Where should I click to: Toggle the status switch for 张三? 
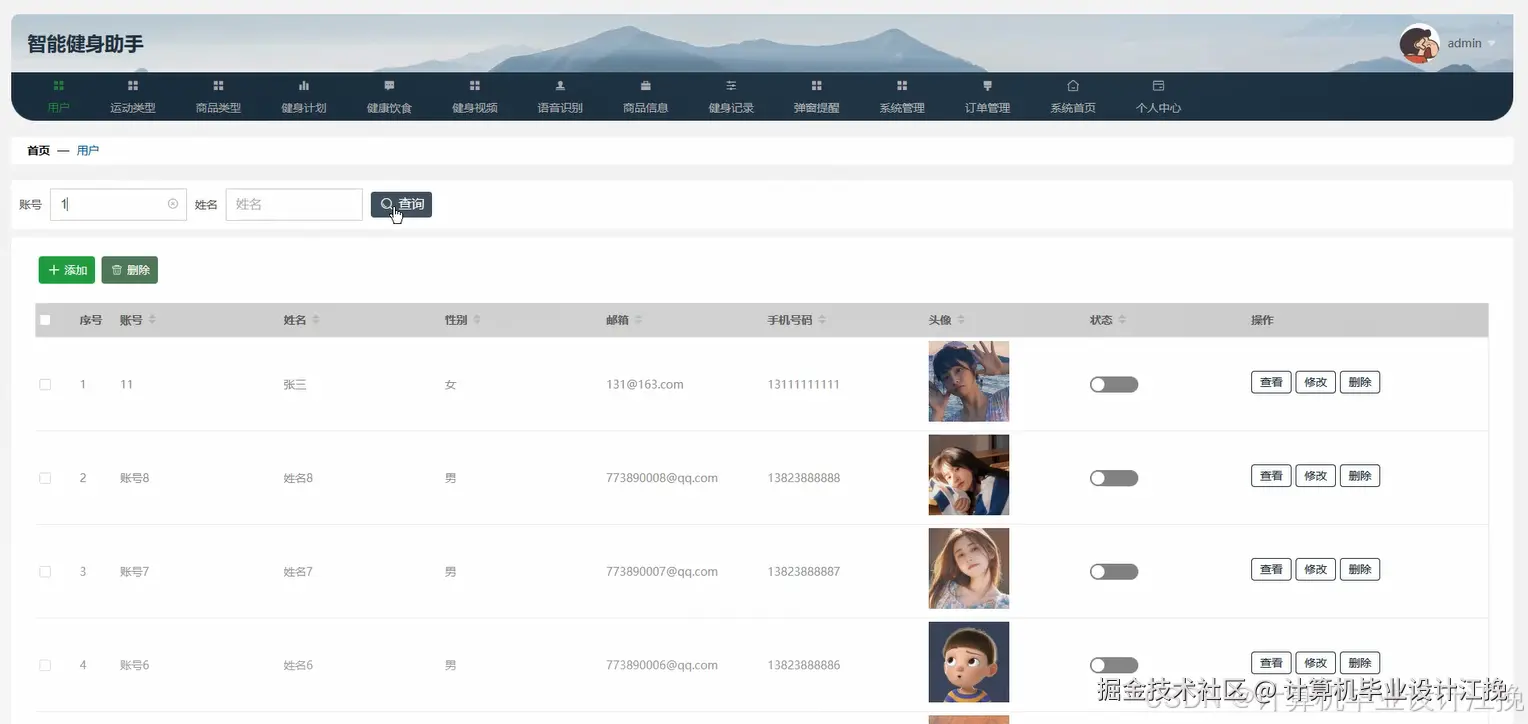(x=1114, y=384)
